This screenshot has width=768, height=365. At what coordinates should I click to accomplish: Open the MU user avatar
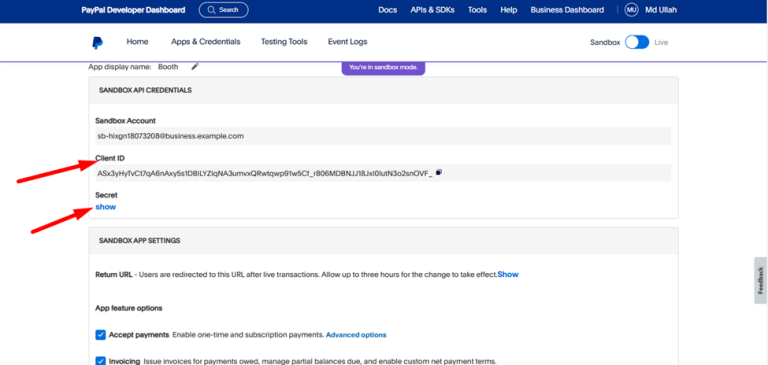coord(631,10)
